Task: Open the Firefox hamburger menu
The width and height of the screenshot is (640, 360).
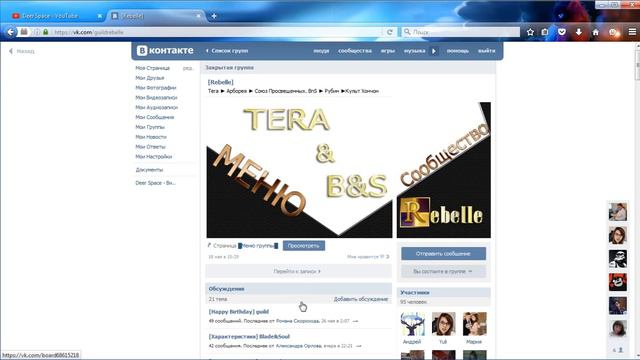Action: 632,32
